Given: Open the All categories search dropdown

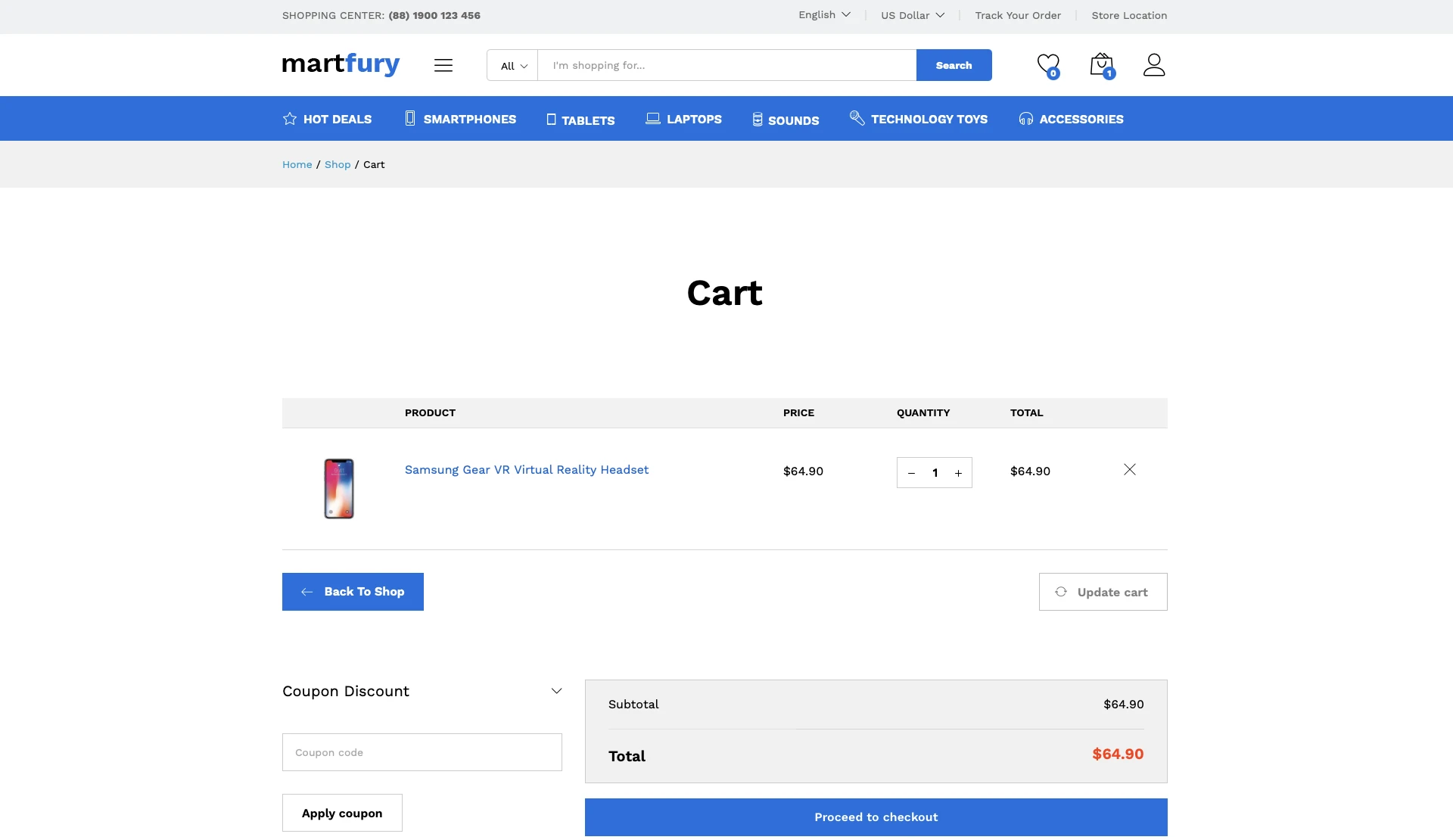Looking at the screenshot, I should (x=513, y=66).
